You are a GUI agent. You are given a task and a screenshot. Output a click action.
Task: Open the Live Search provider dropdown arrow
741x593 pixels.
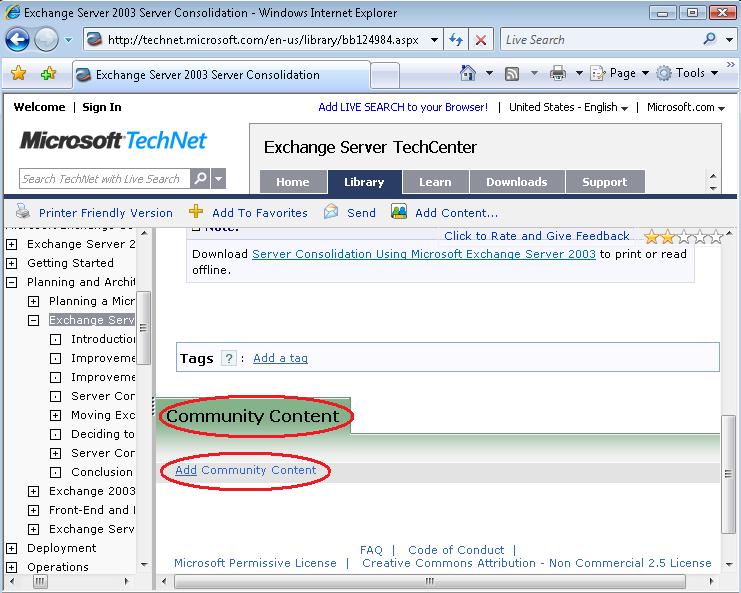(x=729, y=40)
